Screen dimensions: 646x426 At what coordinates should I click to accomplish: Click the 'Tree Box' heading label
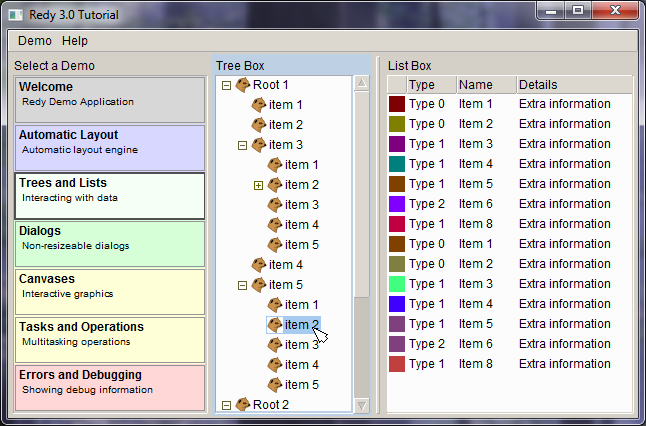pyautogui.click(x=240, y=66)
